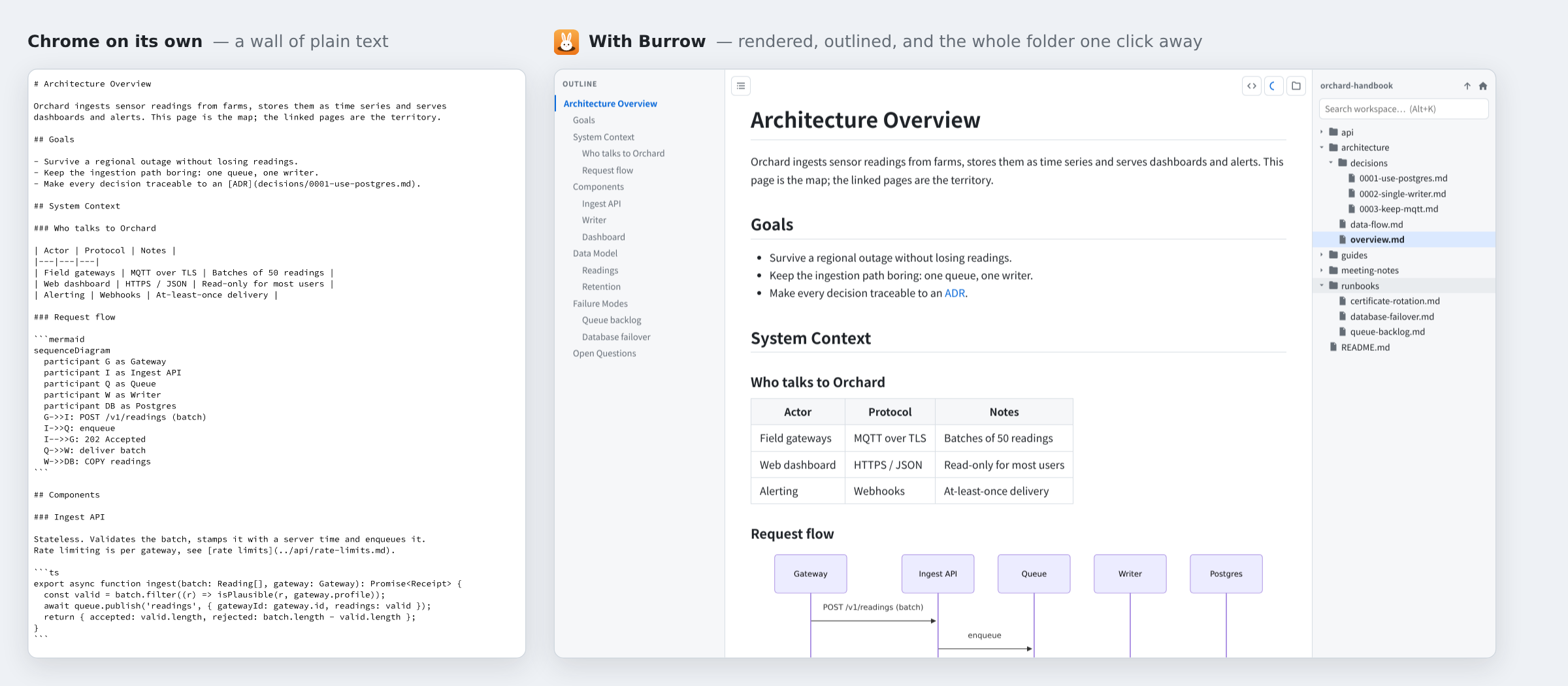Click the Queue participant box in the diagram
Viewport: 1568px width, 686px height.
coord(1034,574)
